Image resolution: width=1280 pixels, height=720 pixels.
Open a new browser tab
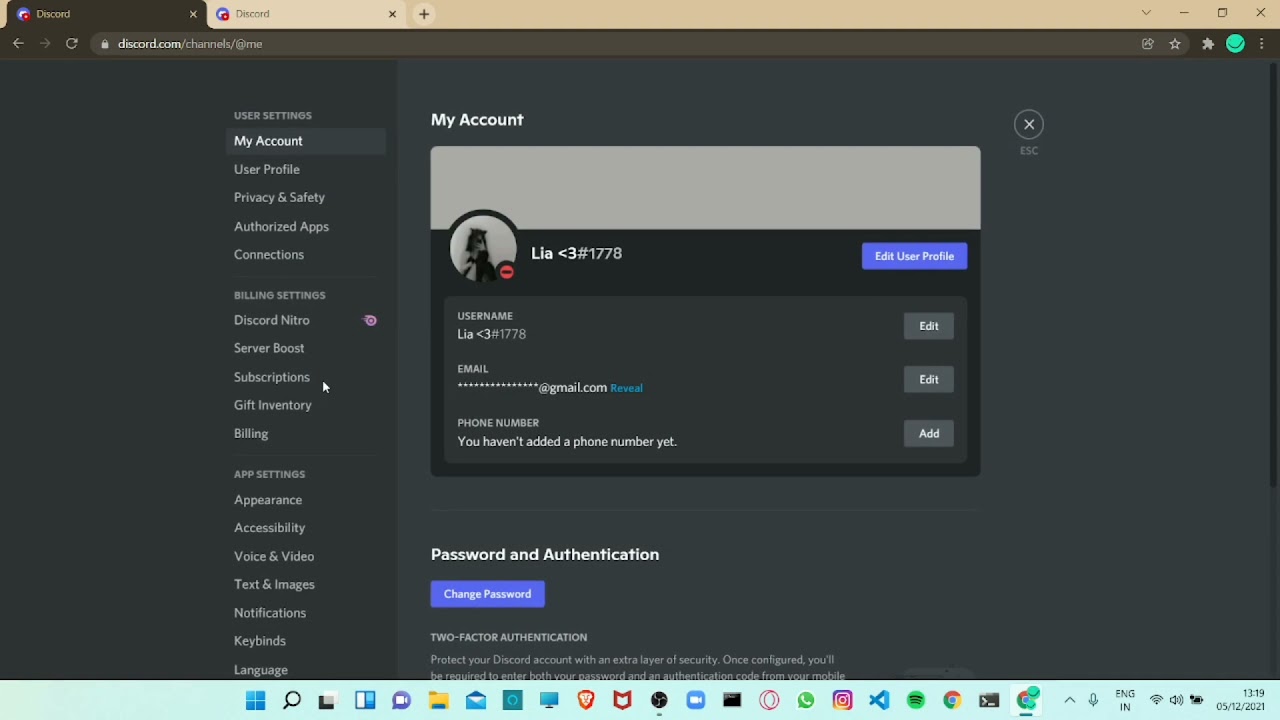coord(424,14)
